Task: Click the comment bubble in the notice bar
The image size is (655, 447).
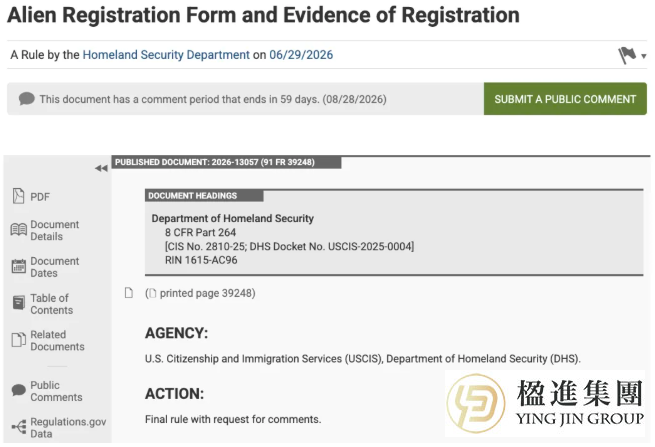Action: (26, 99)
